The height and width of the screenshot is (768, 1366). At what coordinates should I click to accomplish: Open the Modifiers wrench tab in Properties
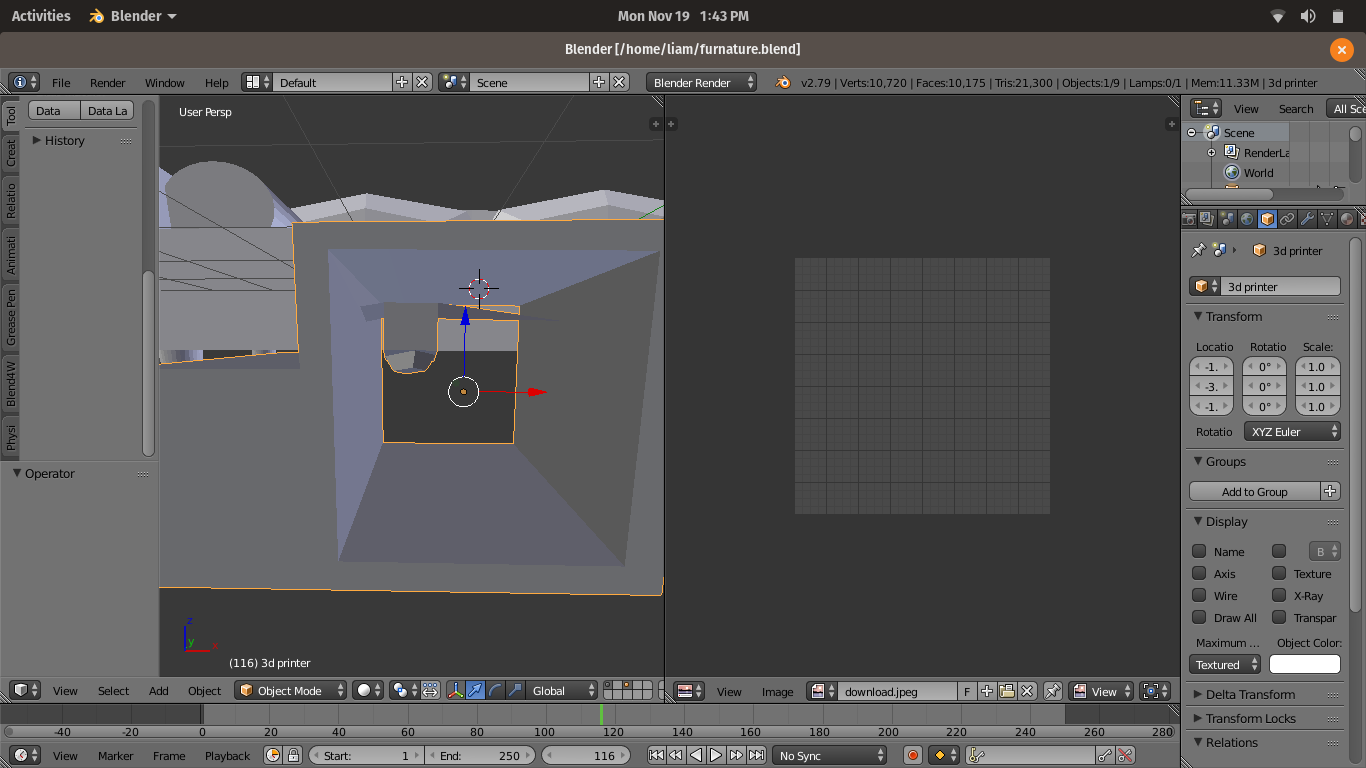[x=1307, y=219]
